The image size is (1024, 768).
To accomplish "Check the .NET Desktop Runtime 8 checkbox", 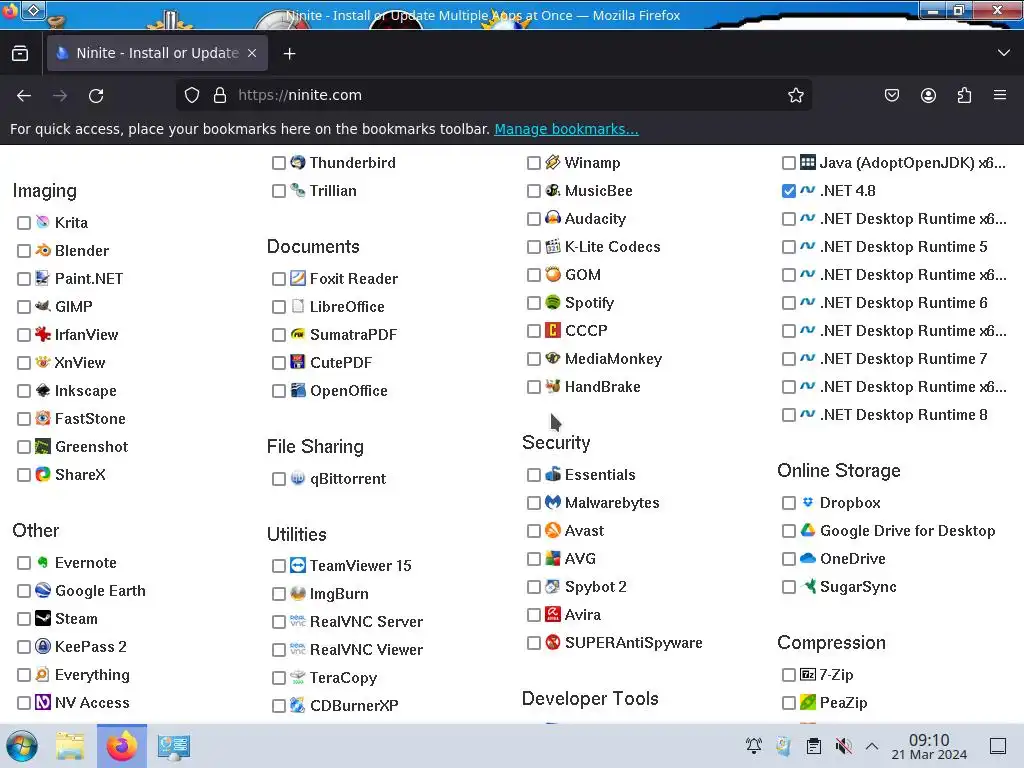I will 788,415.
